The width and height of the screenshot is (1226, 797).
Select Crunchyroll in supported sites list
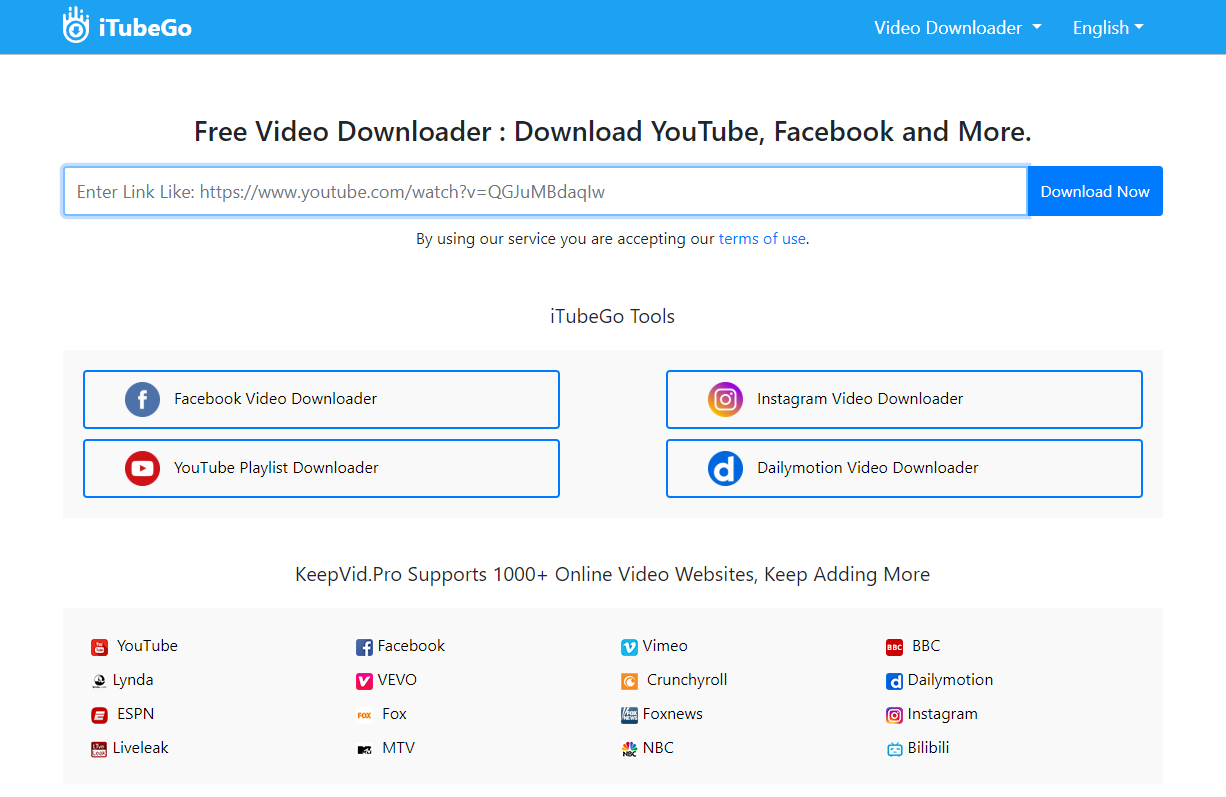[x=687, y=680]
